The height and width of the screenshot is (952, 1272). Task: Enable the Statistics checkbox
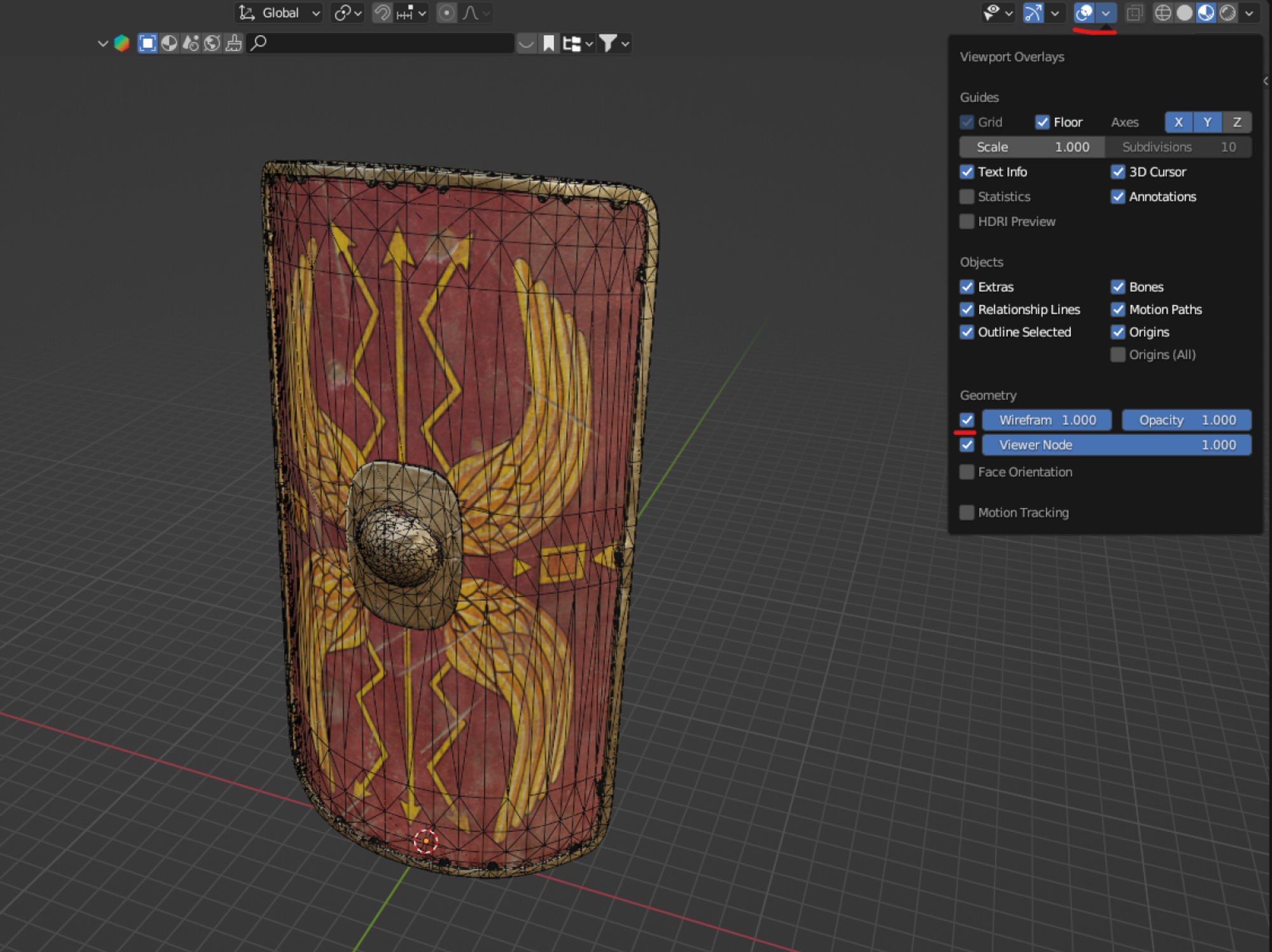click(967, 197)
